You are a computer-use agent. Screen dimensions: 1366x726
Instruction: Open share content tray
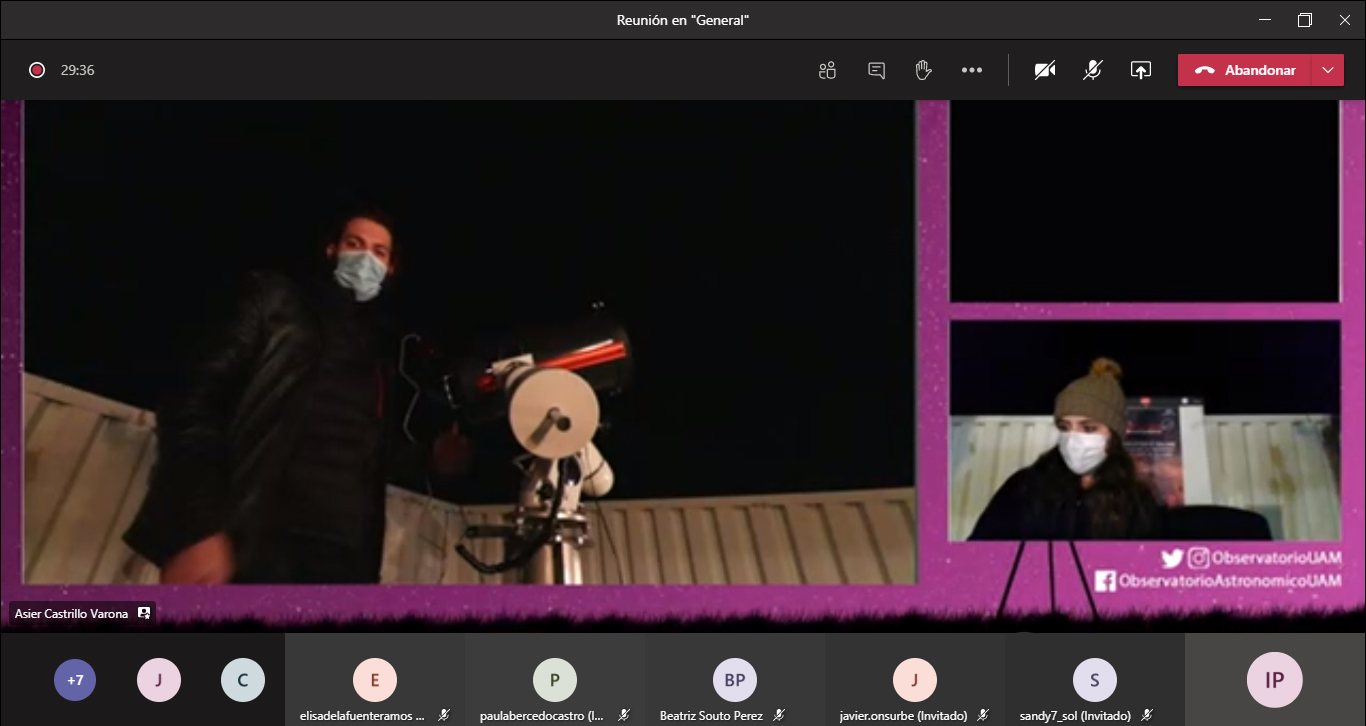point(1141,70)
